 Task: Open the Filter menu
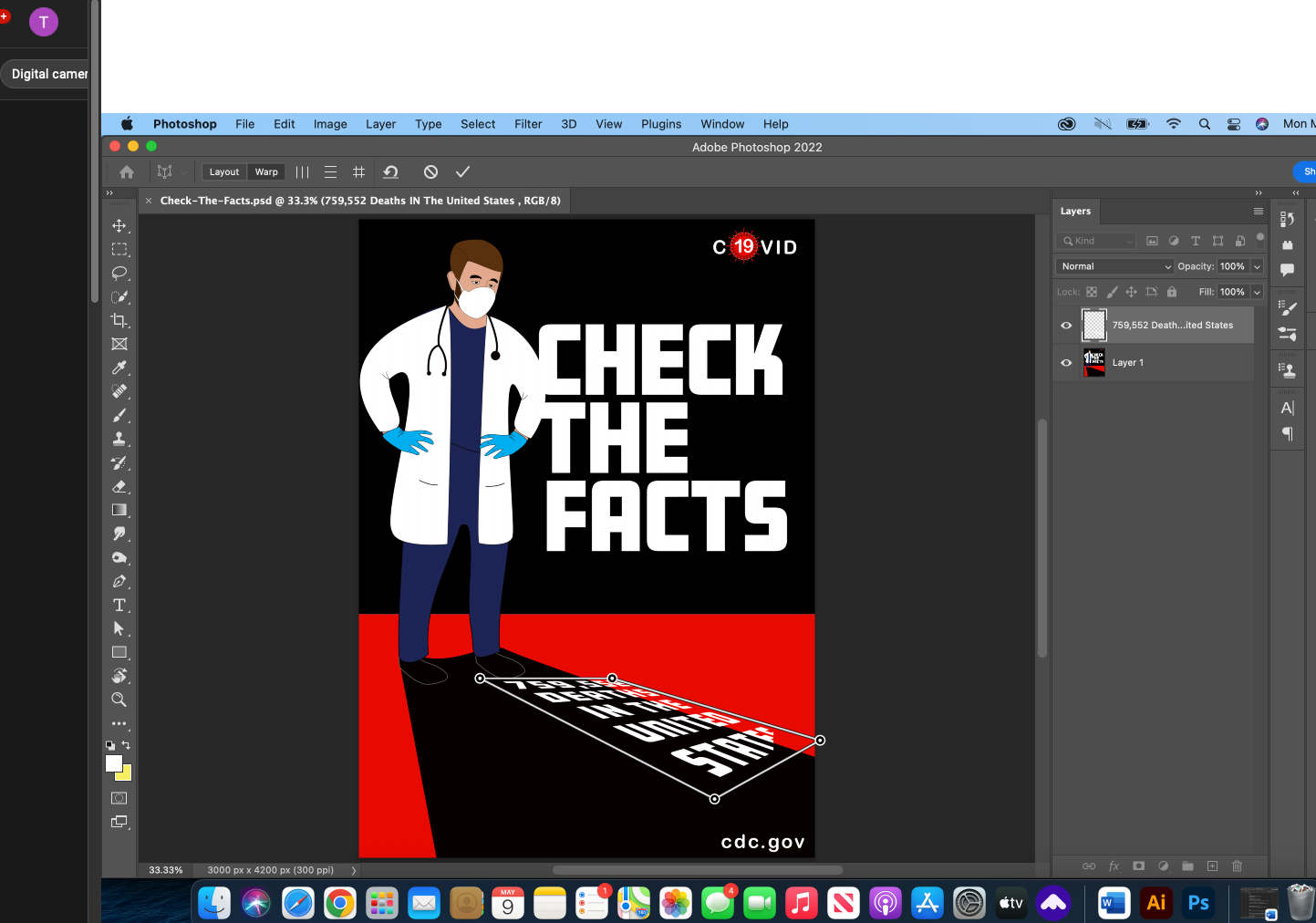[527, 124]
